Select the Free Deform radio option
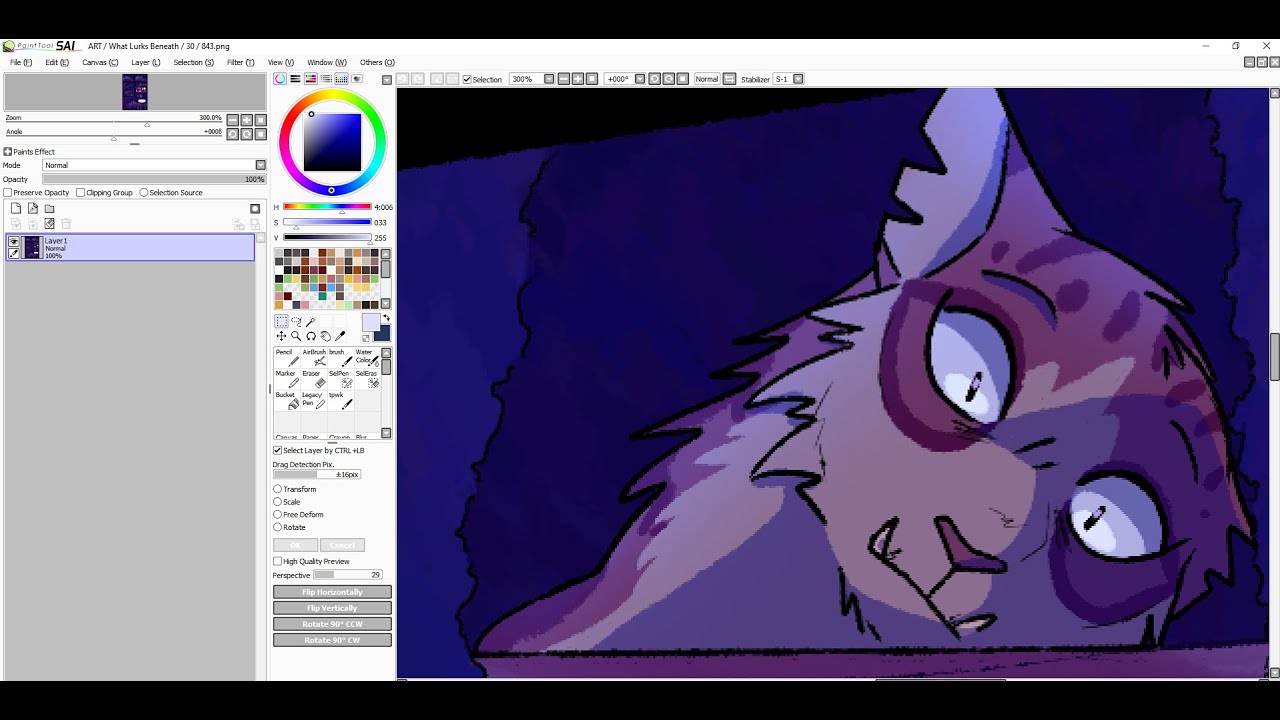Image resolution: width=1280 pixels, height=720 pixels. pos(278,514)
